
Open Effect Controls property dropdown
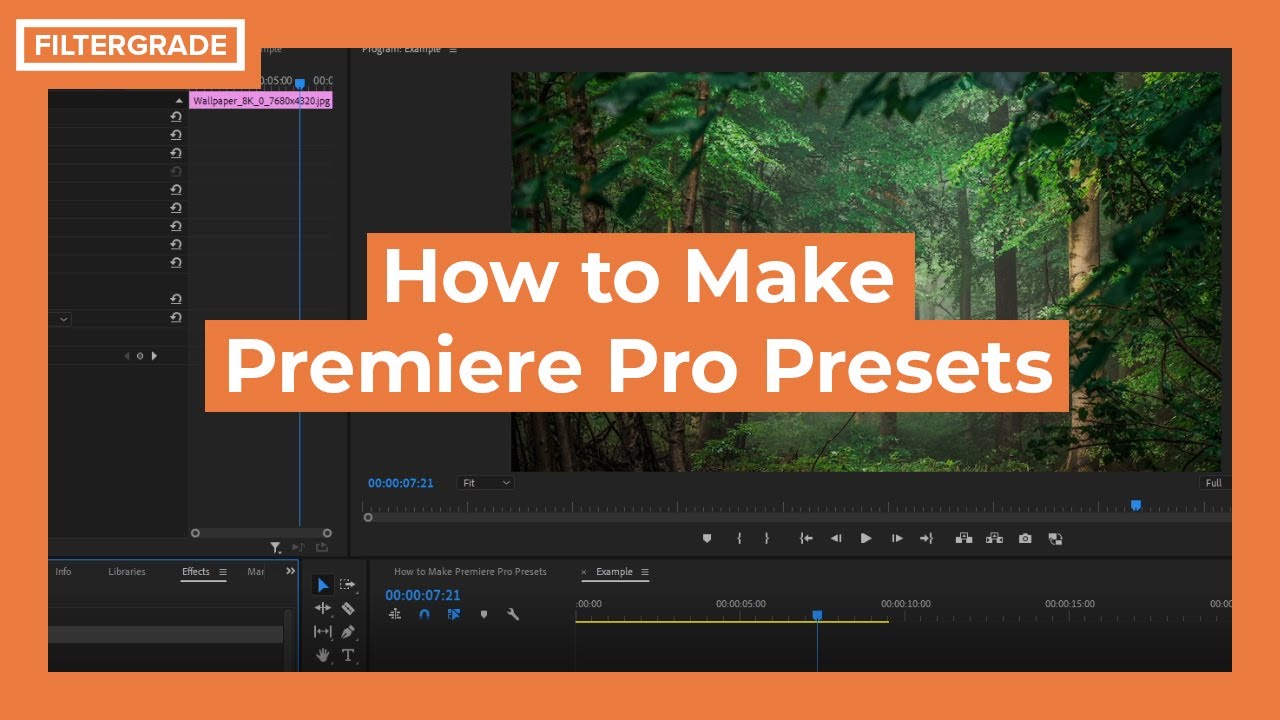pos(60,319)
